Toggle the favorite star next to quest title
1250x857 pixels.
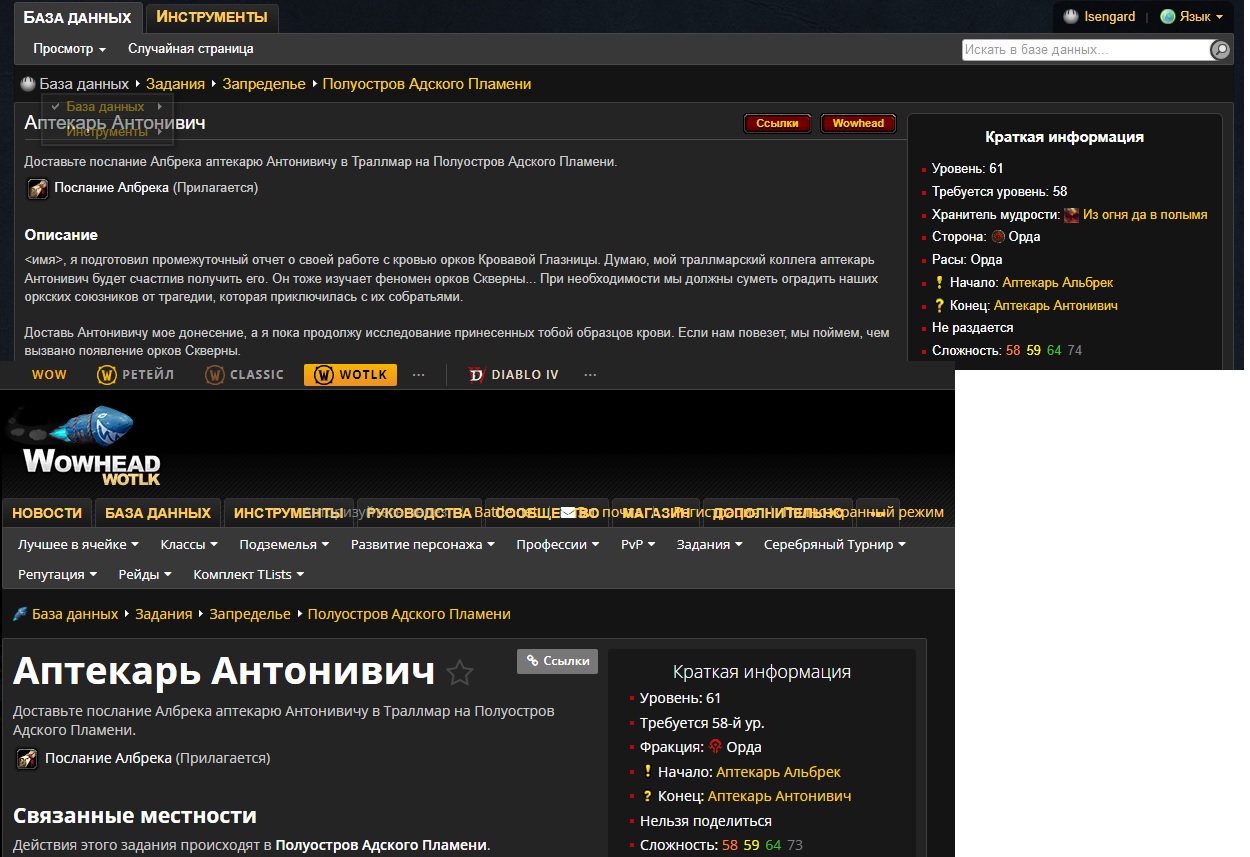pyautogui.click(x=459, y=673)
